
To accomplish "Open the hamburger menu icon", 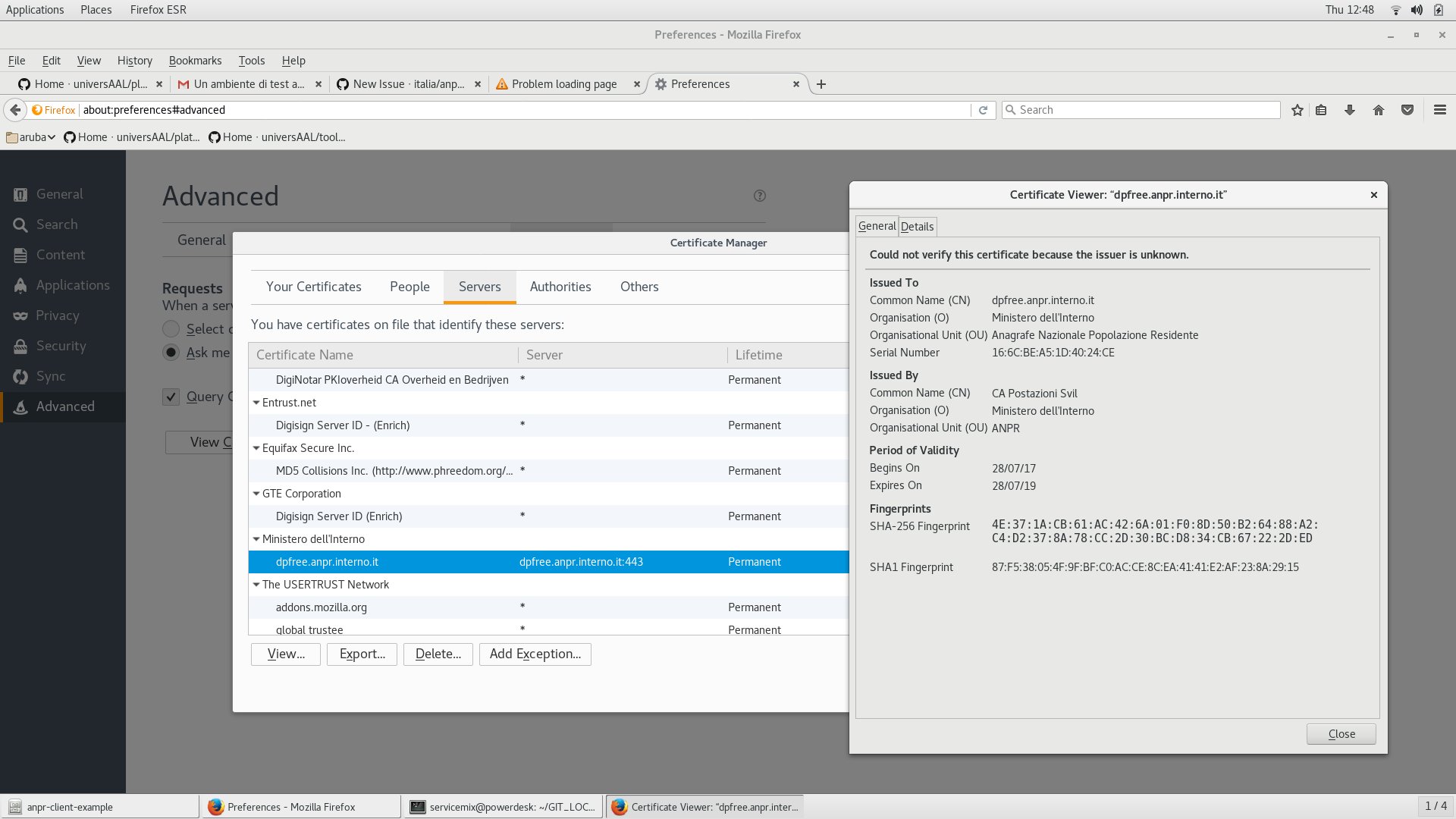I will point(1440,110).
